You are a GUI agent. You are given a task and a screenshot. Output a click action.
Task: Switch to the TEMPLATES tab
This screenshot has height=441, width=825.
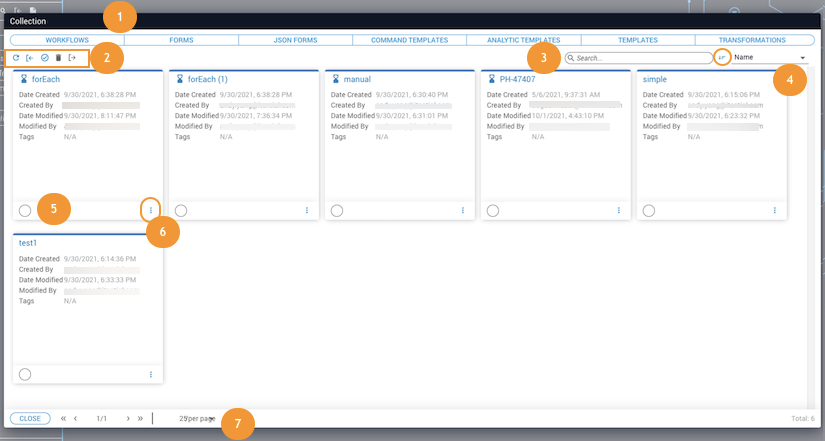(x=638, y=40)
